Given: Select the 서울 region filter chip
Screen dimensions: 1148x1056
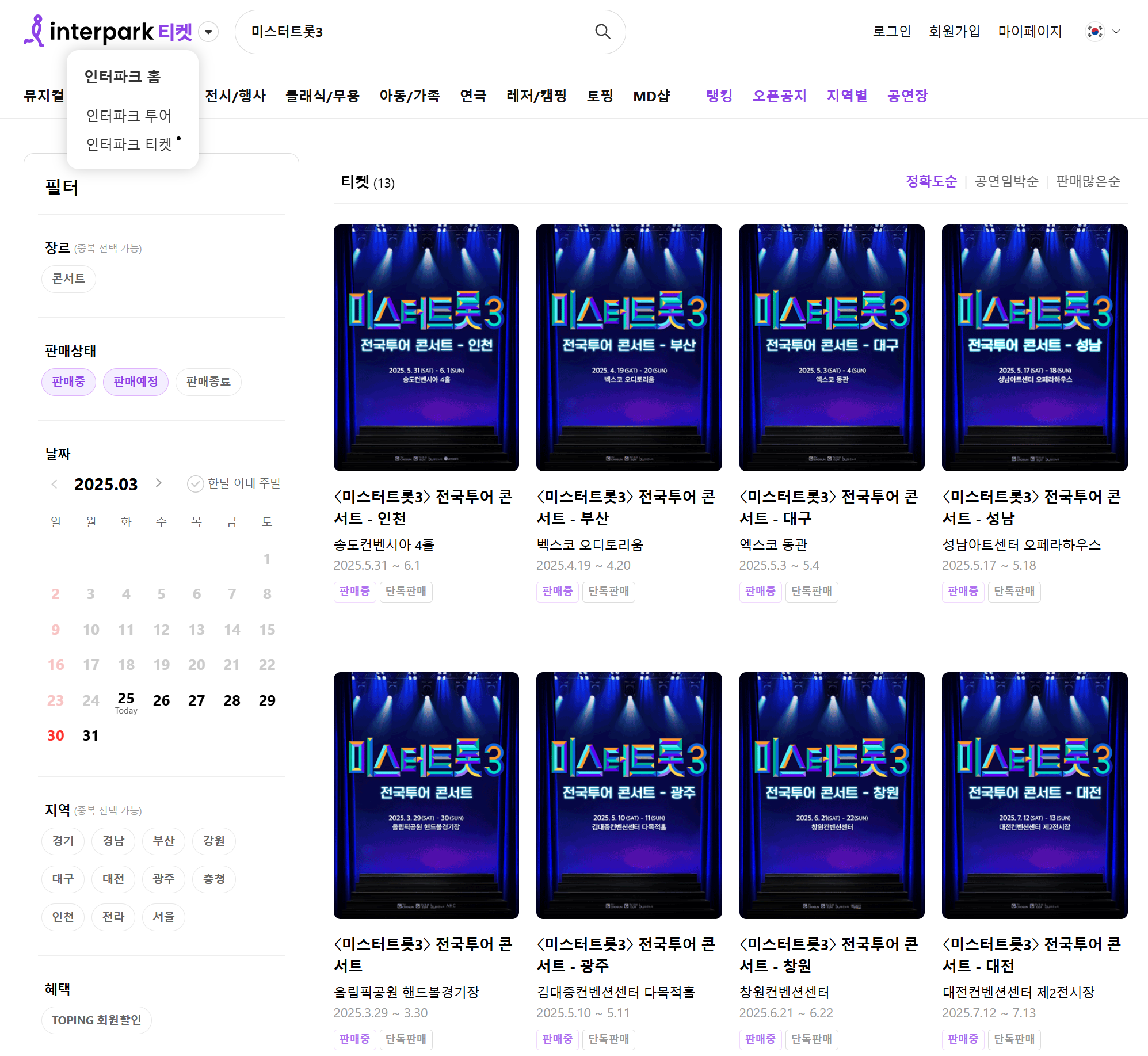Looking at the screenshot, I should click(163, 917).
